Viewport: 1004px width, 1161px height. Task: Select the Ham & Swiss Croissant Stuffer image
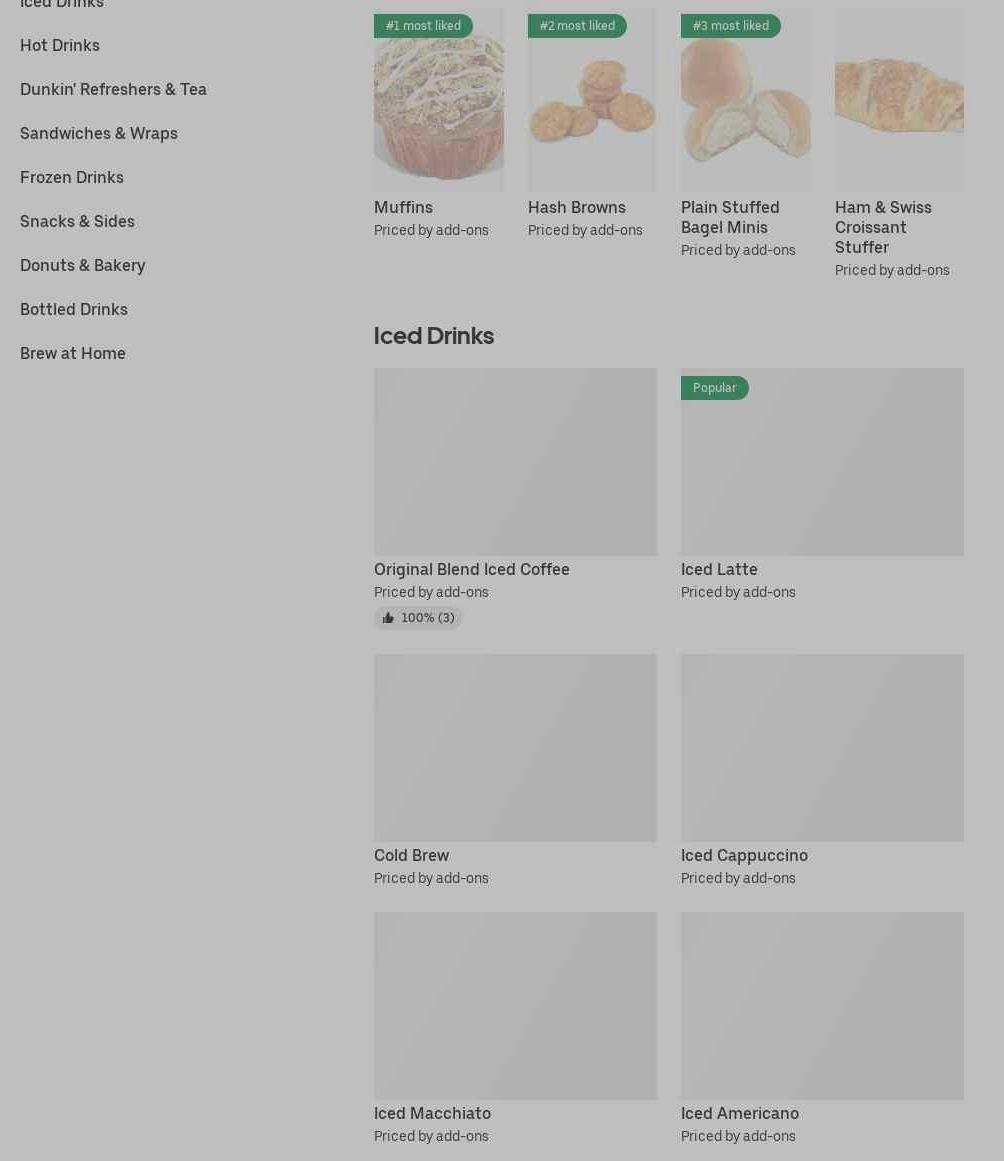[900, 100]
